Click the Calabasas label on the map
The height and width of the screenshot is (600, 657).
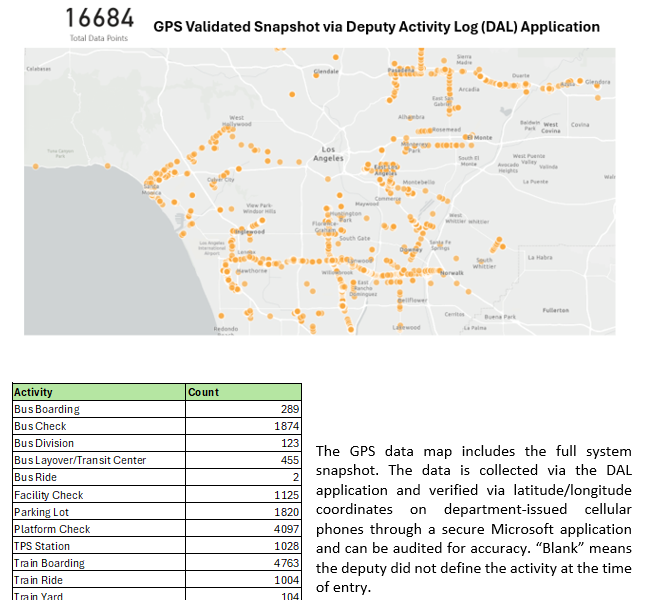coord(39,69)
